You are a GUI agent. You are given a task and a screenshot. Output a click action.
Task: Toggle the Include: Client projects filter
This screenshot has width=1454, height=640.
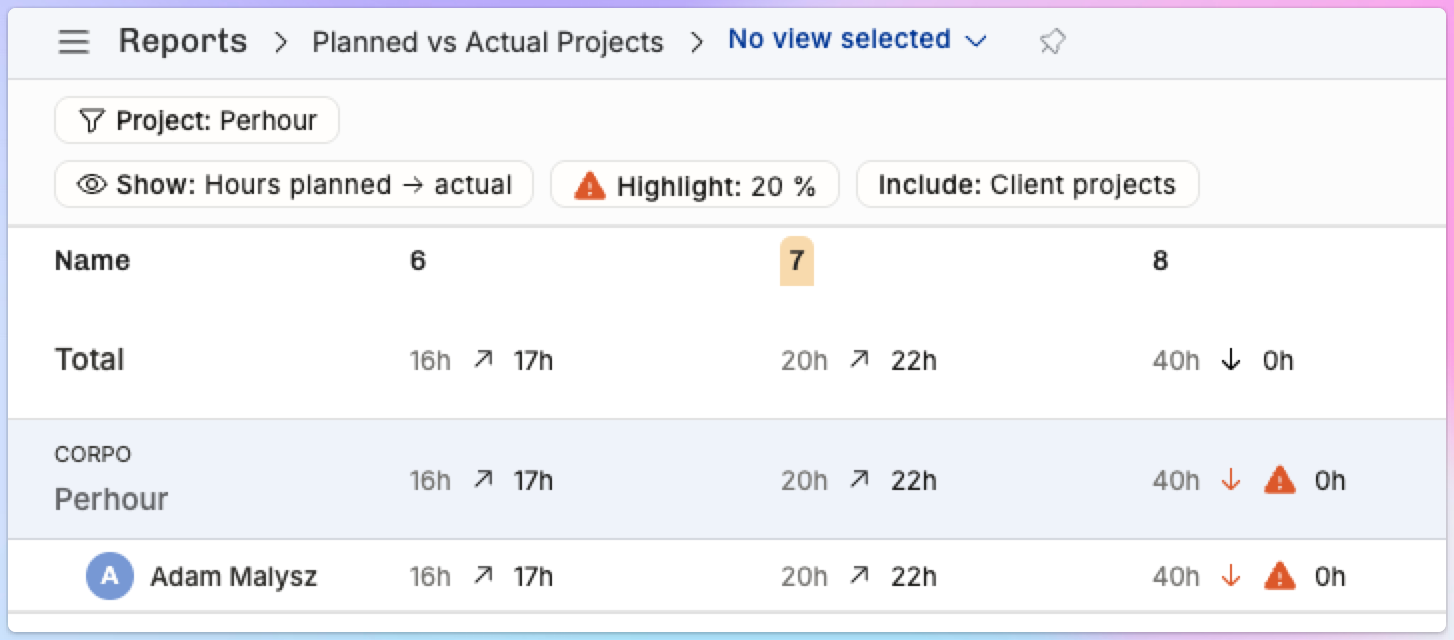coord(1027,185)
